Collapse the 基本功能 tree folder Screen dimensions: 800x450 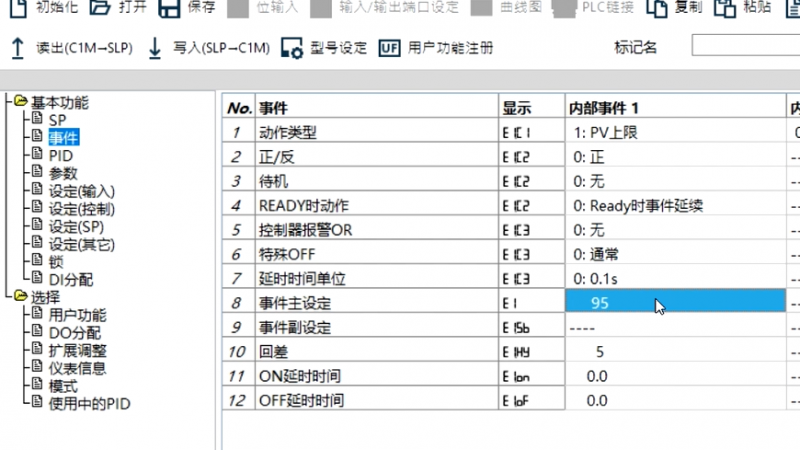[x=20, y=102]
